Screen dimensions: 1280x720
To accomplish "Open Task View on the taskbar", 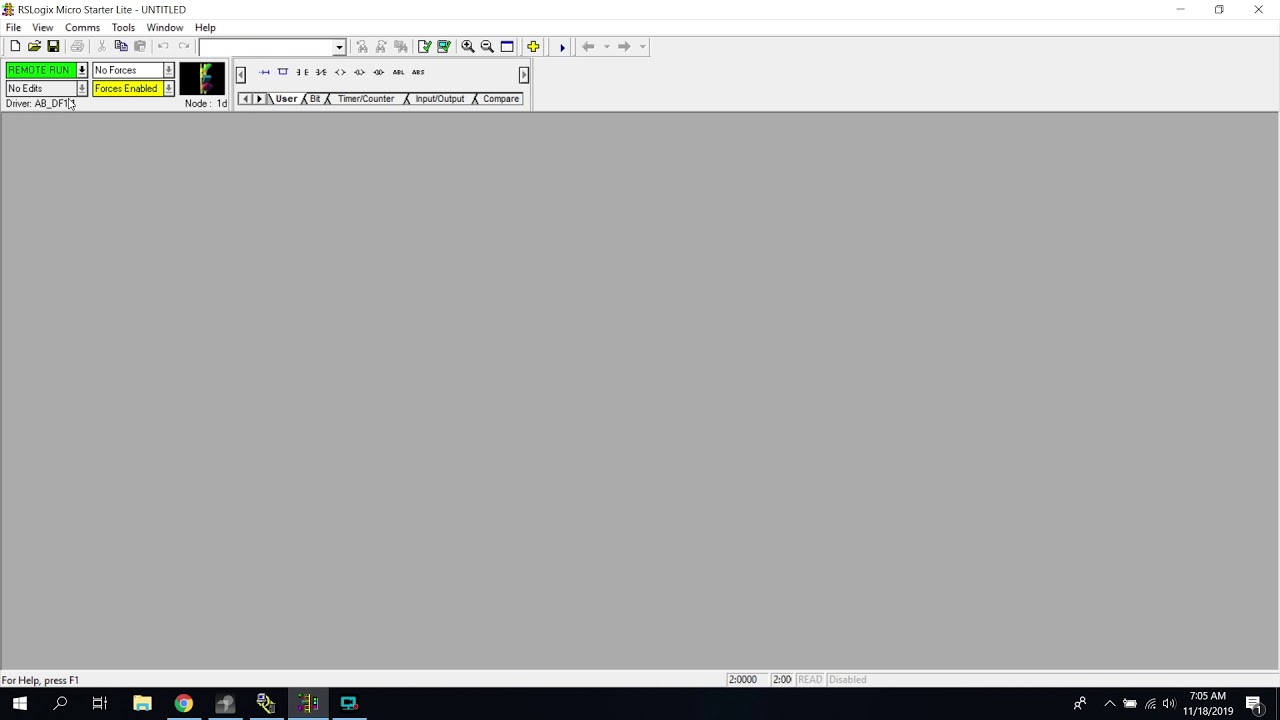I will click(100, 704).
